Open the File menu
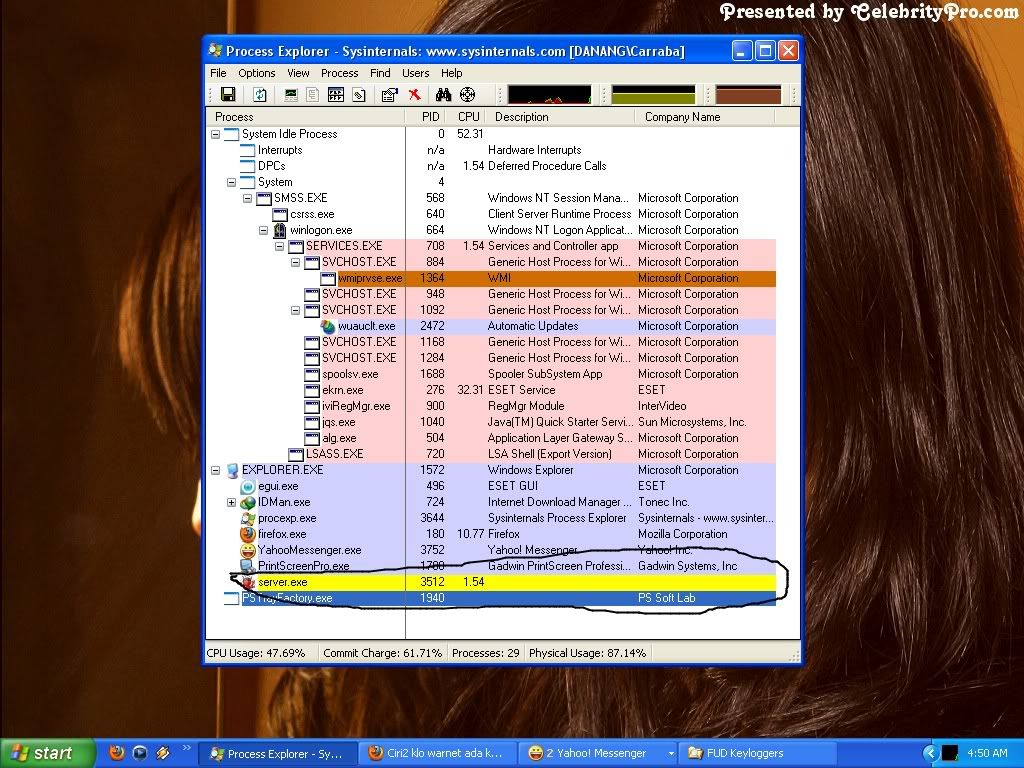Image resolution: width=1024 pixels, height=768 pixels. tap(218, 73)
